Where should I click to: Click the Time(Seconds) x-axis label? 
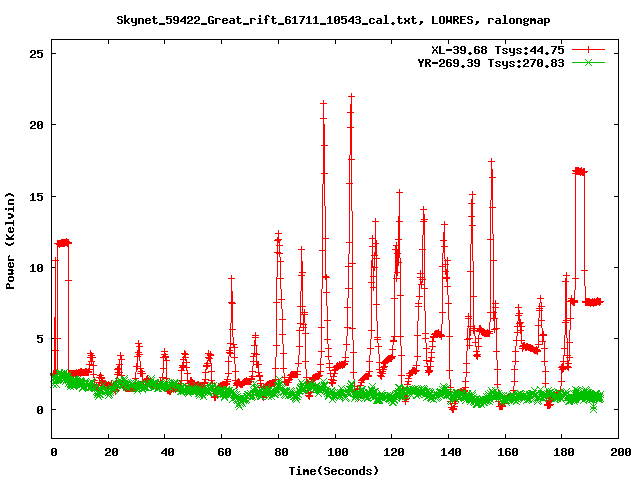(333, 471)
